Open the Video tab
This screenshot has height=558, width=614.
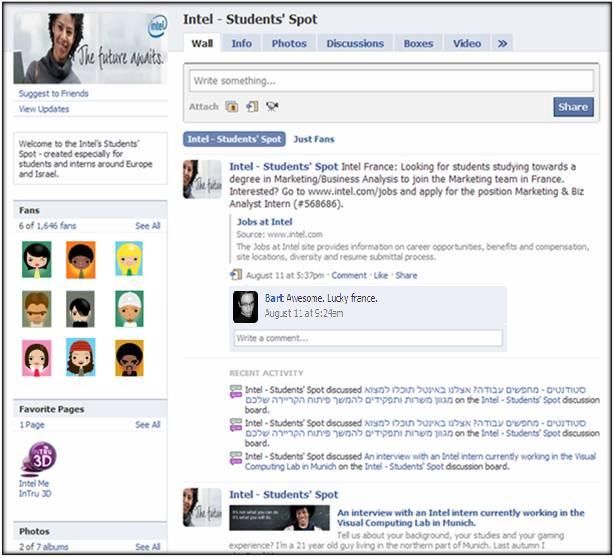pos(467,43)
